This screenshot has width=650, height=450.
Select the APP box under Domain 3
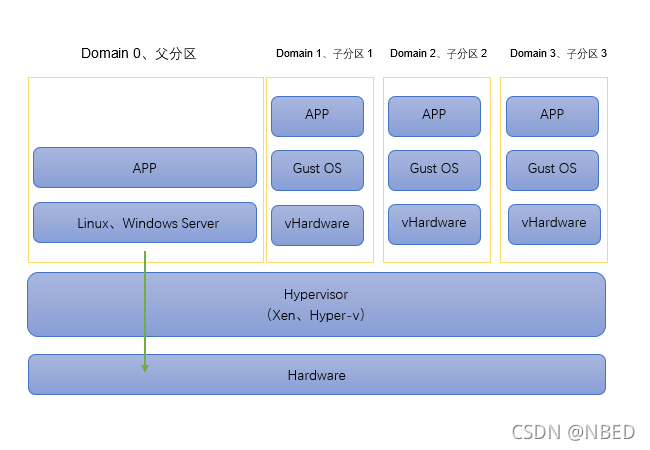click(553, 116)
